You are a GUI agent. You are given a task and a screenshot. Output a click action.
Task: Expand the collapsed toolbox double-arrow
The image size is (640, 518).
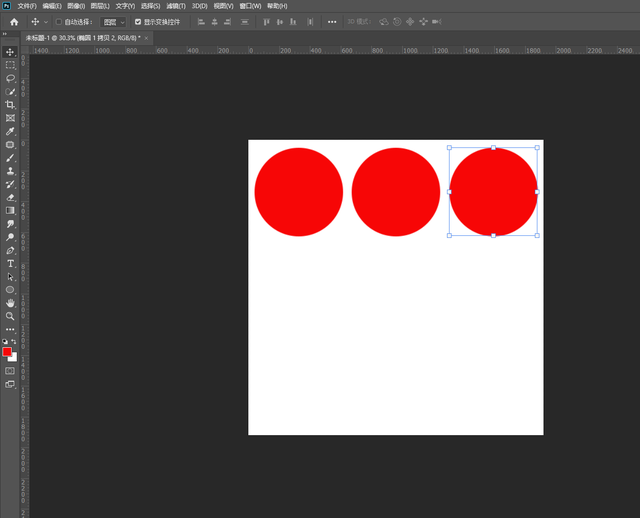pos(4,34)
